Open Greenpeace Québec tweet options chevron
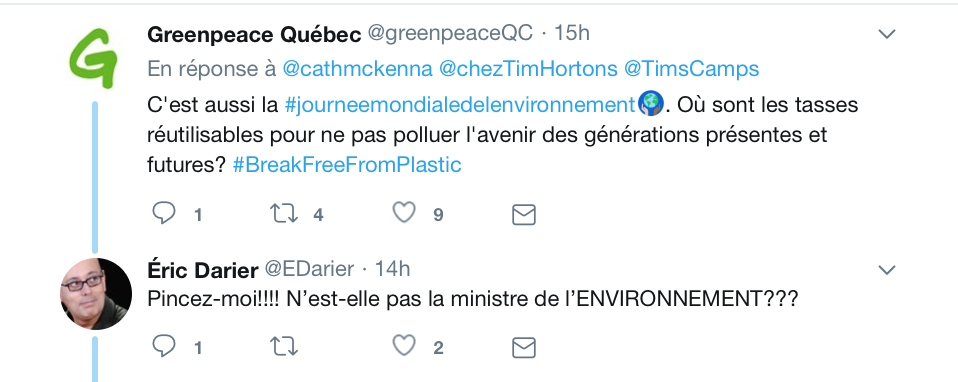 pos(887,34)
